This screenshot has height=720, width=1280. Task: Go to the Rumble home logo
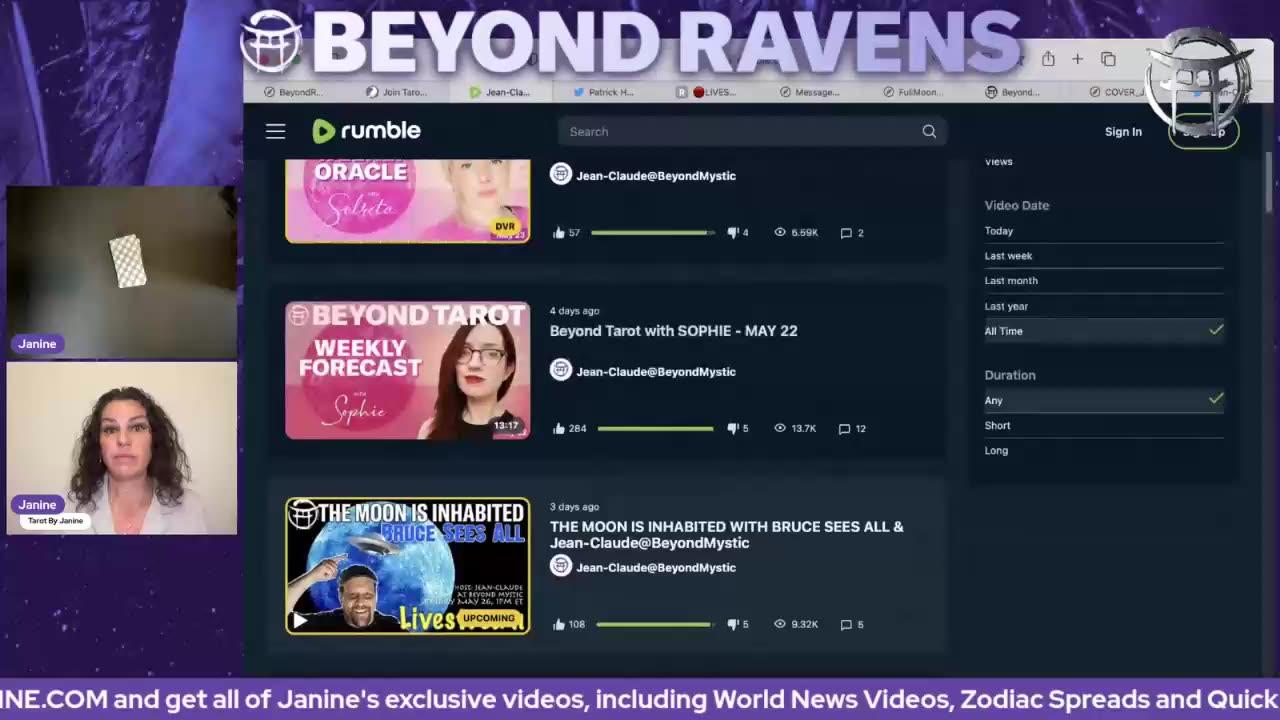pyautogui.click(x=366, y=131)
